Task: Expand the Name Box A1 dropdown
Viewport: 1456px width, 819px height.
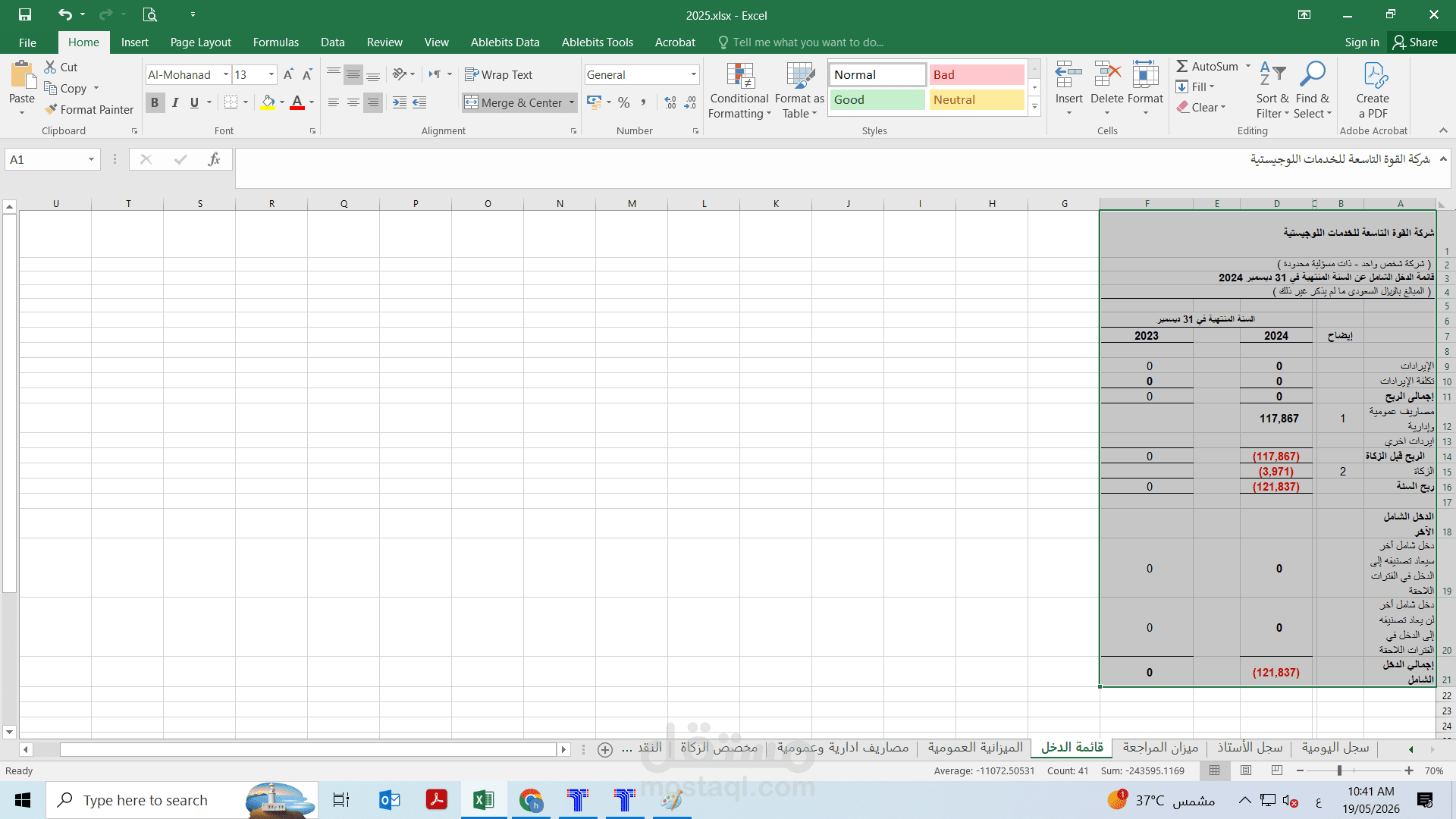Action: coord(91,159)
